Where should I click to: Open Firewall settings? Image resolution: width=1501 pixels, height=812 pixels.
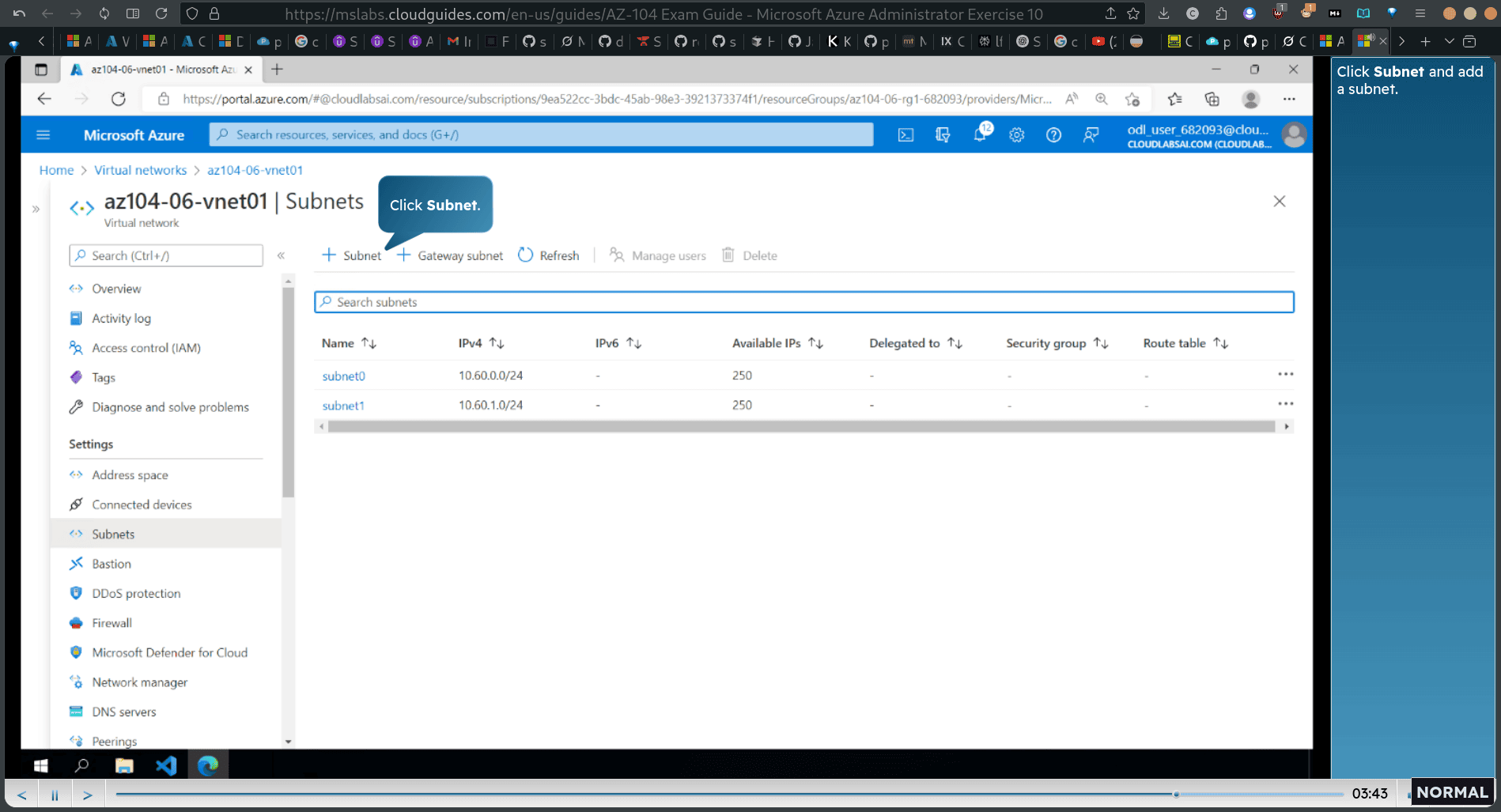(112, 623)
